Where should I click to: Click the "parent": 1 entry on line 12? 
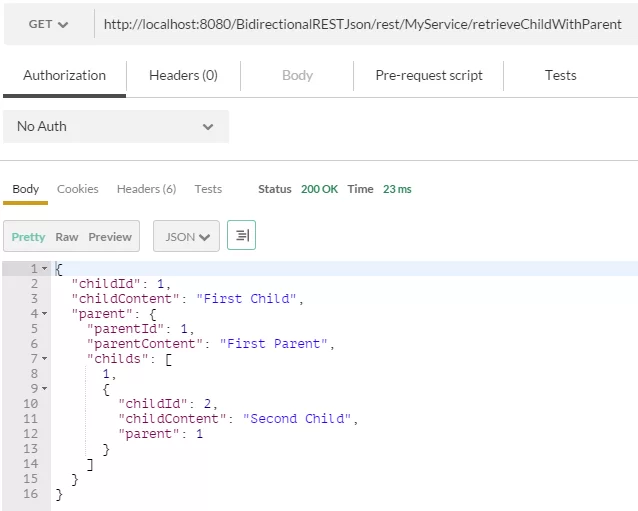pyautogui.click(x=160, y=434)
